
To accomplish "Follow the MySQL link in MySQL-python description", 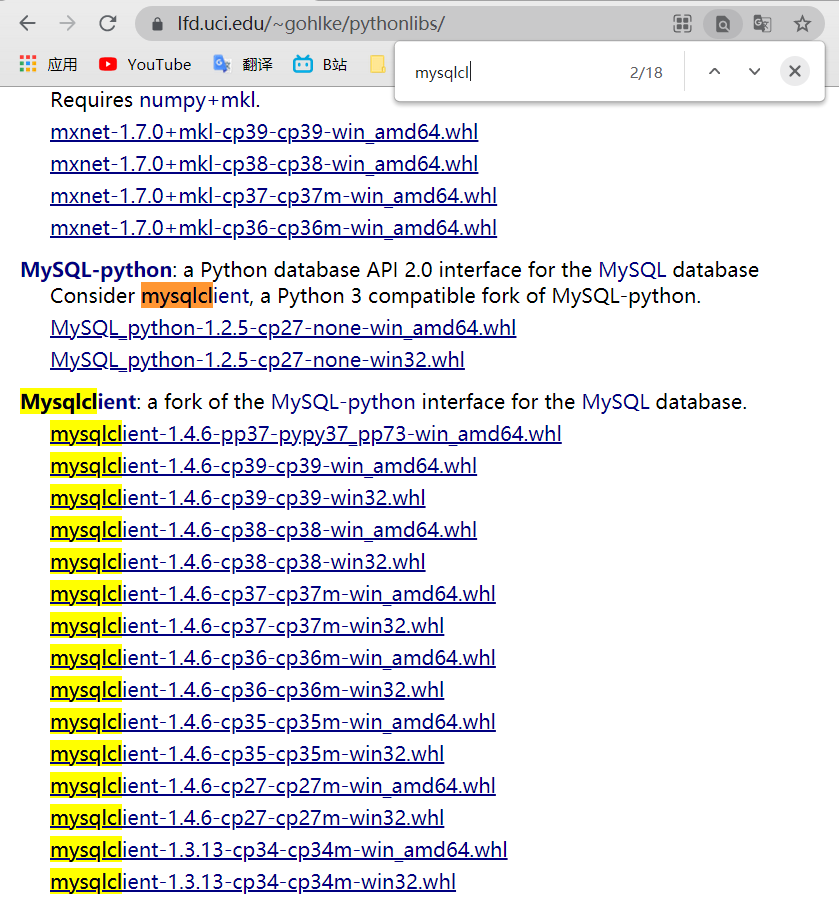I will pos(632,270).
